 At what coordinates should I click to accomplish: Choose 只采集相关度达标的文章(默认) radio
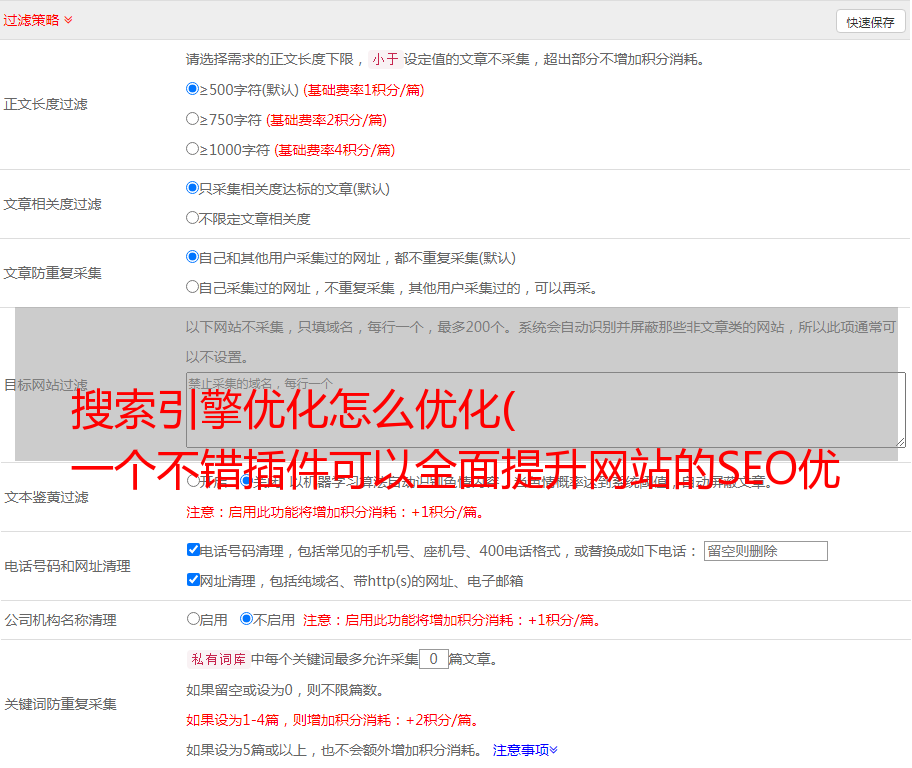tap(192, 188)
